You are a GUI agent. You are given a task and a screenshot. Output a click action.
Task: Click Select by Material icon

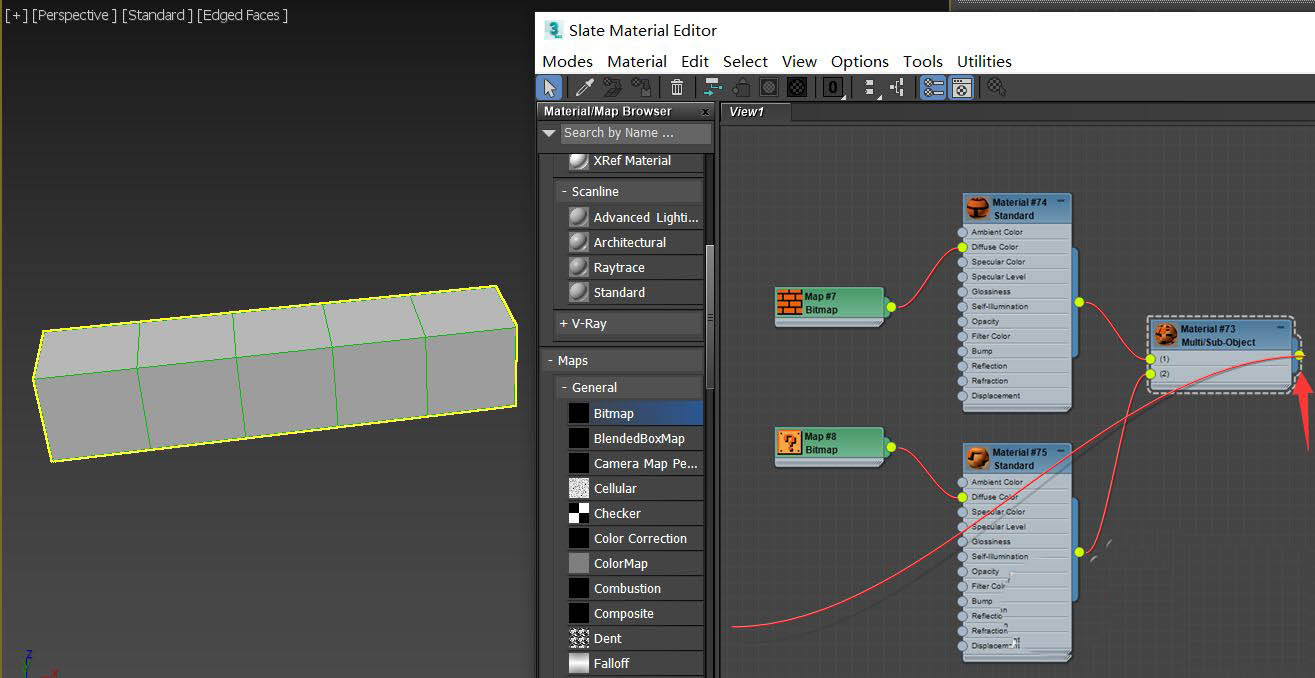996,88
